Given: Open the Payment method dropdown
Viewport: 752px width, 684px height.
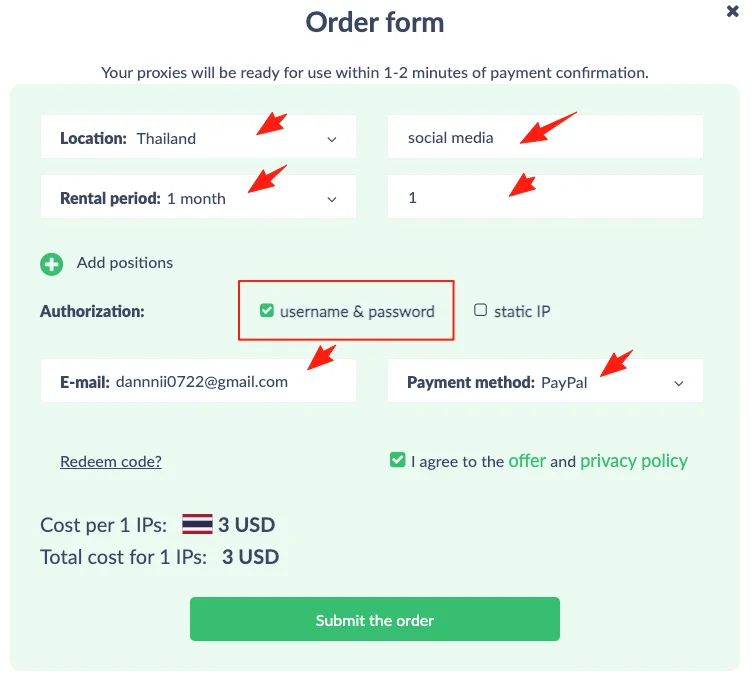Looking at the screenshot, I should 545,381.
